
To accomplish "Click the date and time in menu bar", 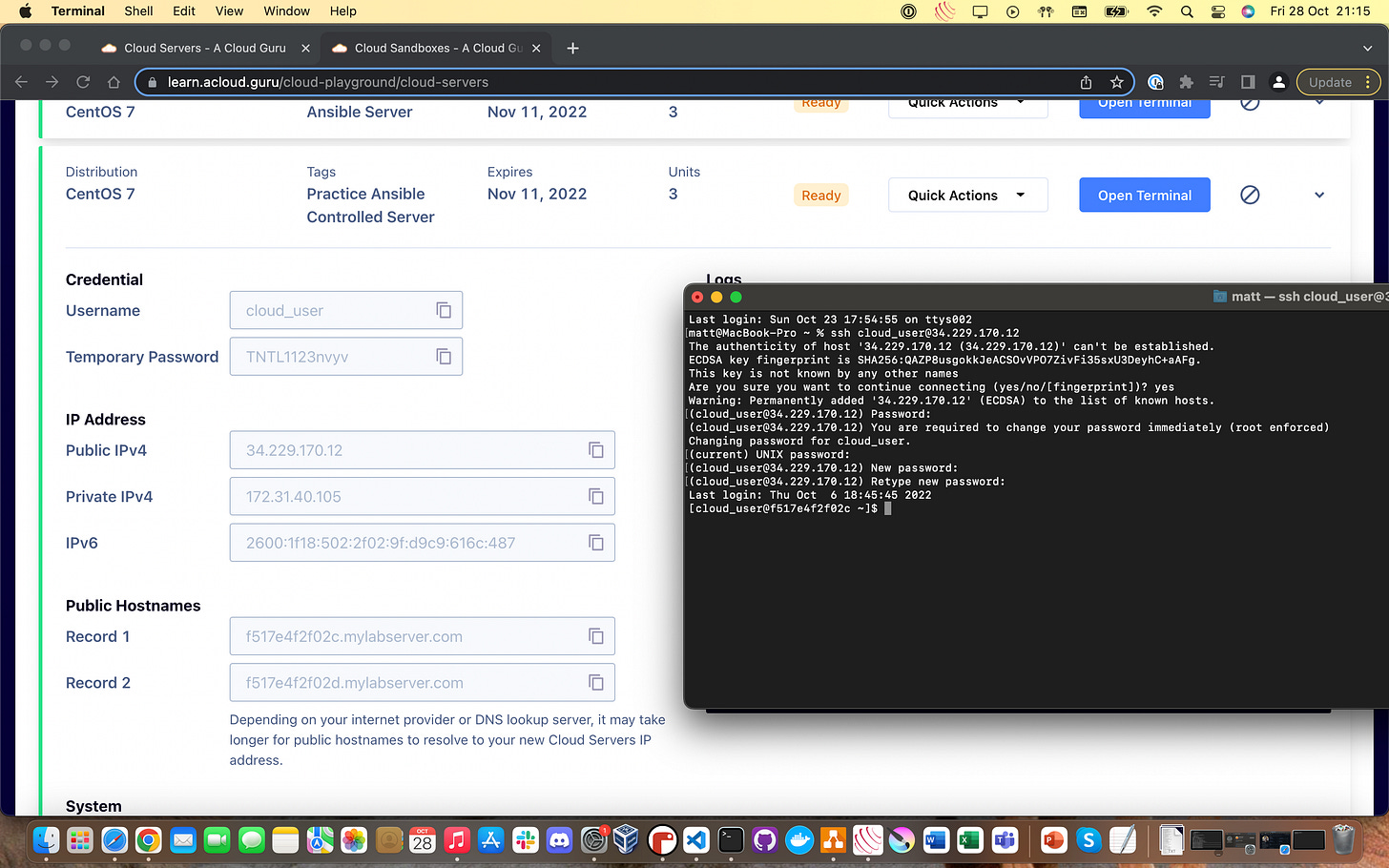I will (x=1319, y=11).
